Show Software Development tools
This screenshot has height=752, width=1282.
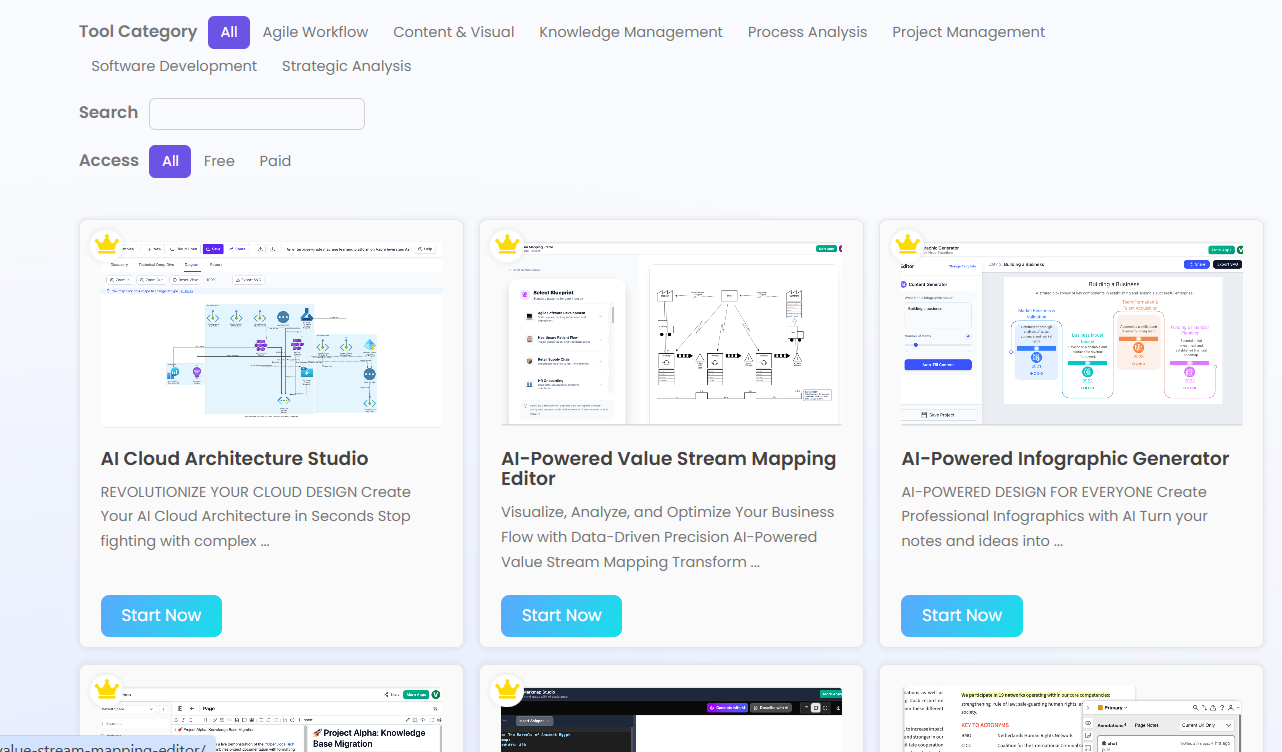click(174, 66)
